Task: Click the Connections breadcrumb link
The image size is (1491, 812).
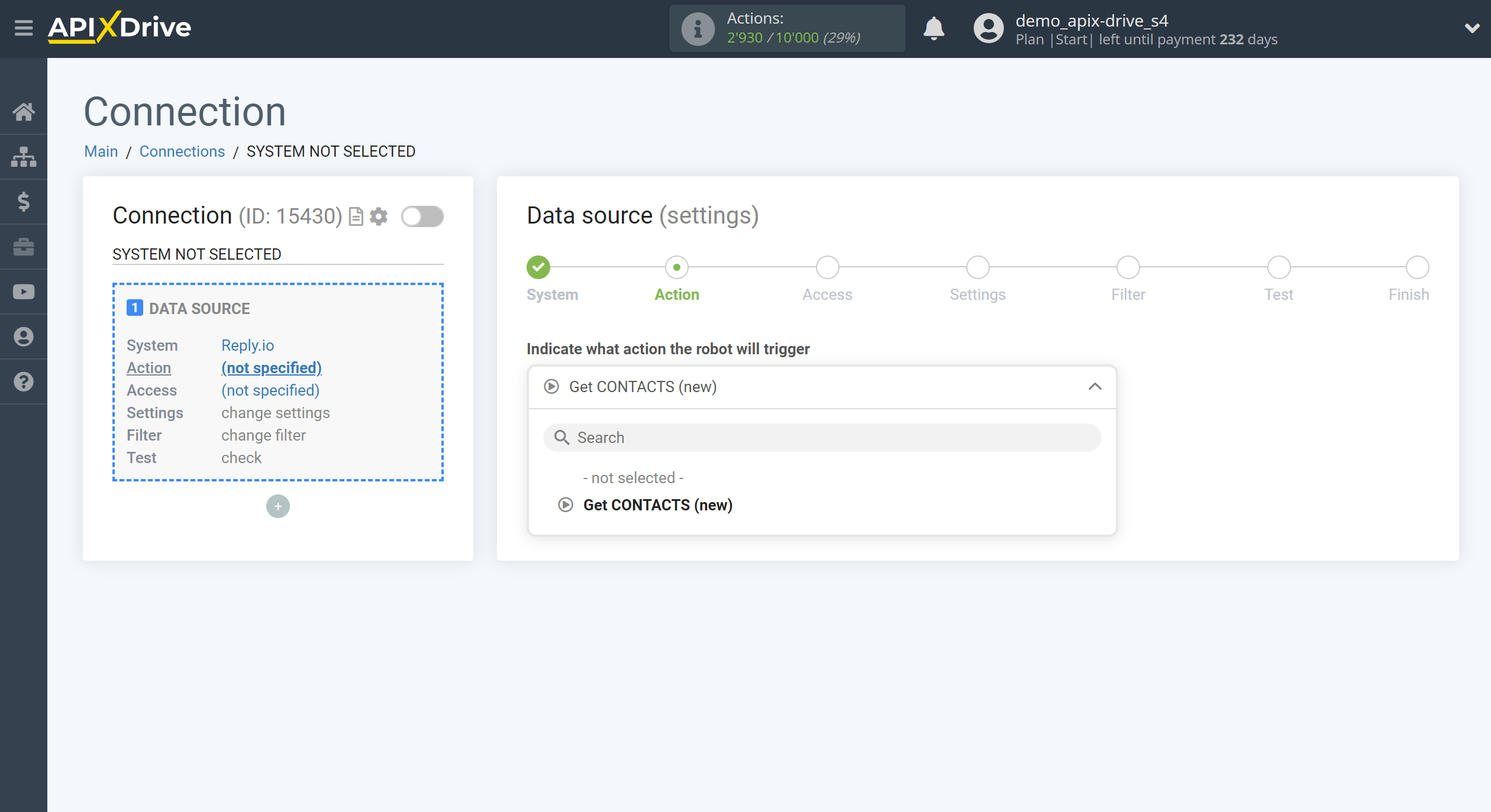Action: pos(181,151)
